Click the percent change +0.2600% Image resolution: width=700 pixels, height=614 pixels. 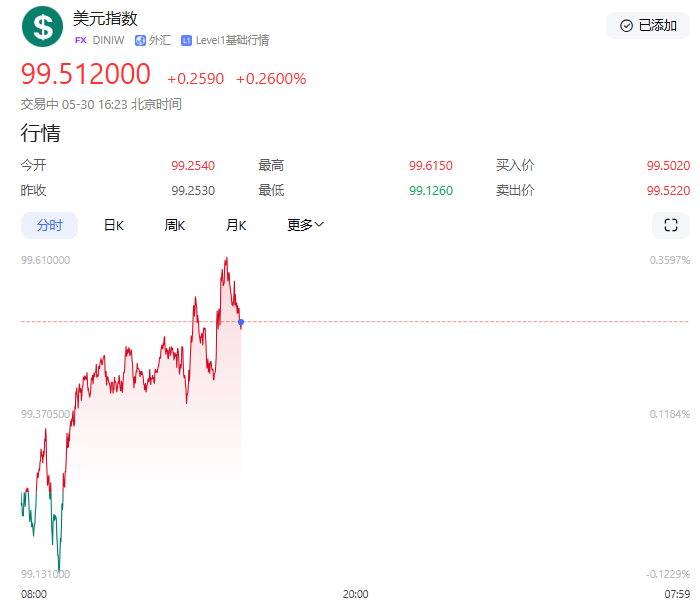(271, 79)
